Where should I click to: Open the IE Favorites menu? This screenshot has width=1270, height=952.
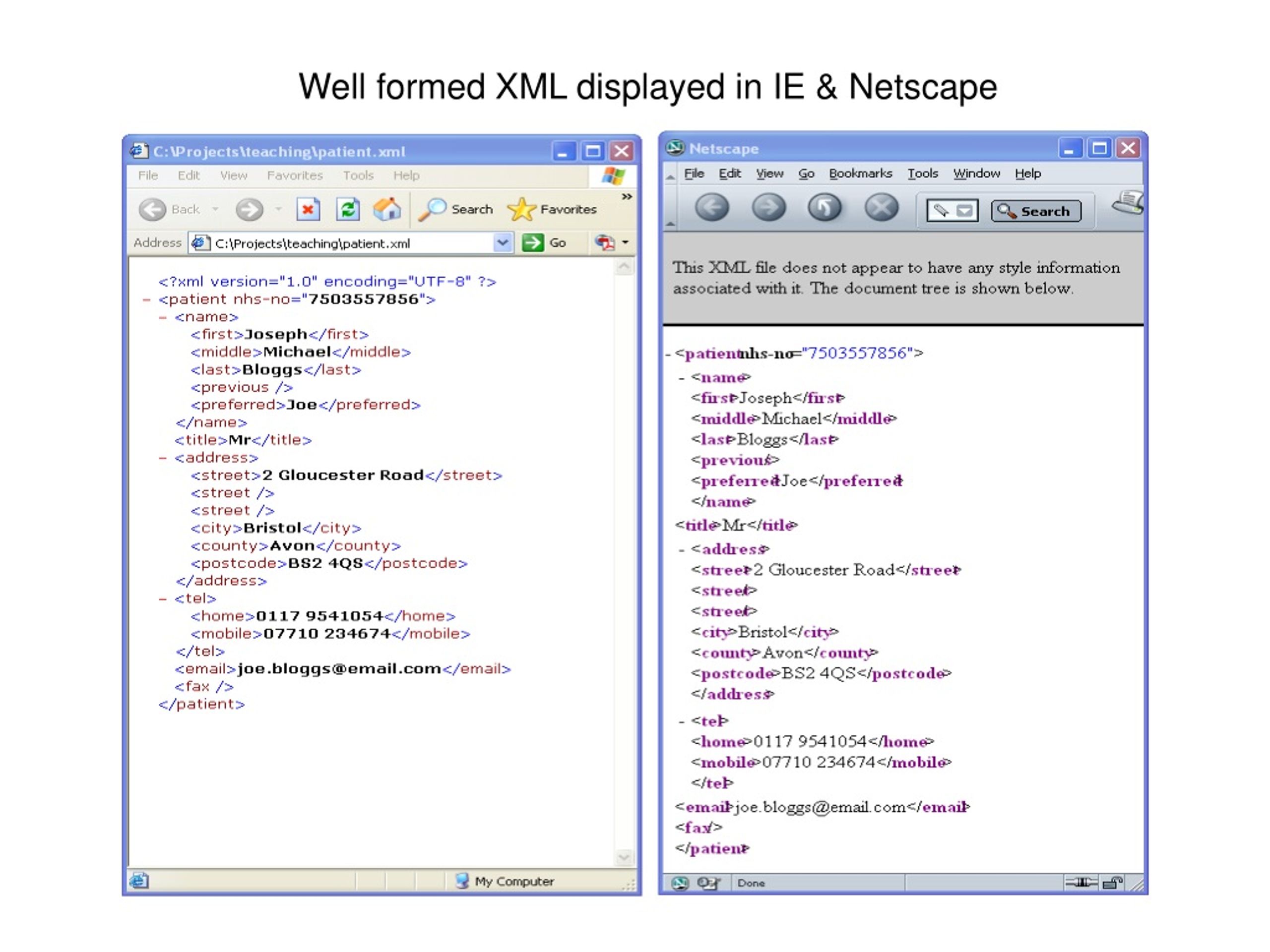coord(295,176)
